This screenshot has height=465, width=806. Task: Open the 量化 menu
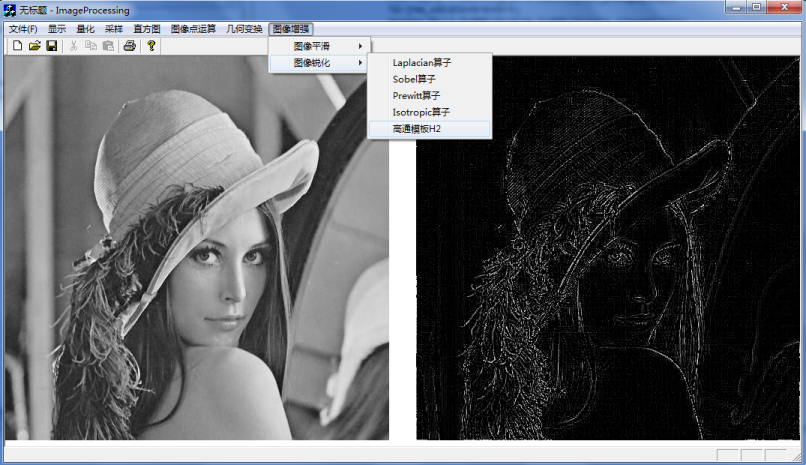[x=85, y=29]
